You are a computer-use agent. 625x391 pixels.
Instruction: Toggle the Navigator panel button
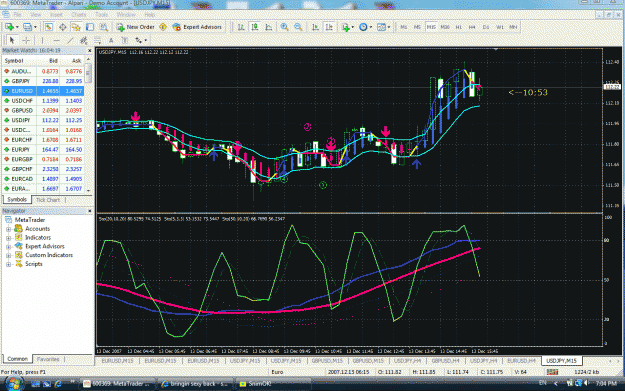click(x=76, y=27)
